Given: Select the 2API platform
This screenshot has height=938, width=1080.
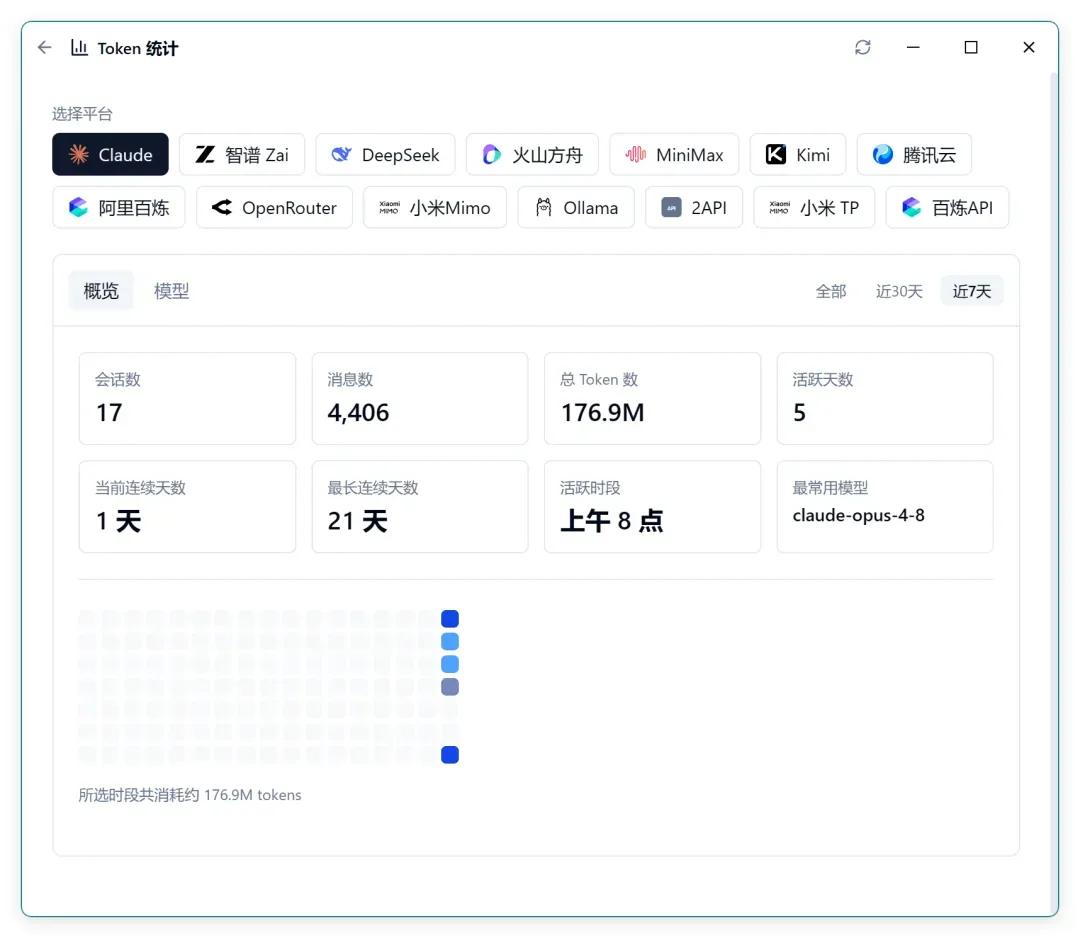Looking at the screenshot, I should click(x=694, y=207).
